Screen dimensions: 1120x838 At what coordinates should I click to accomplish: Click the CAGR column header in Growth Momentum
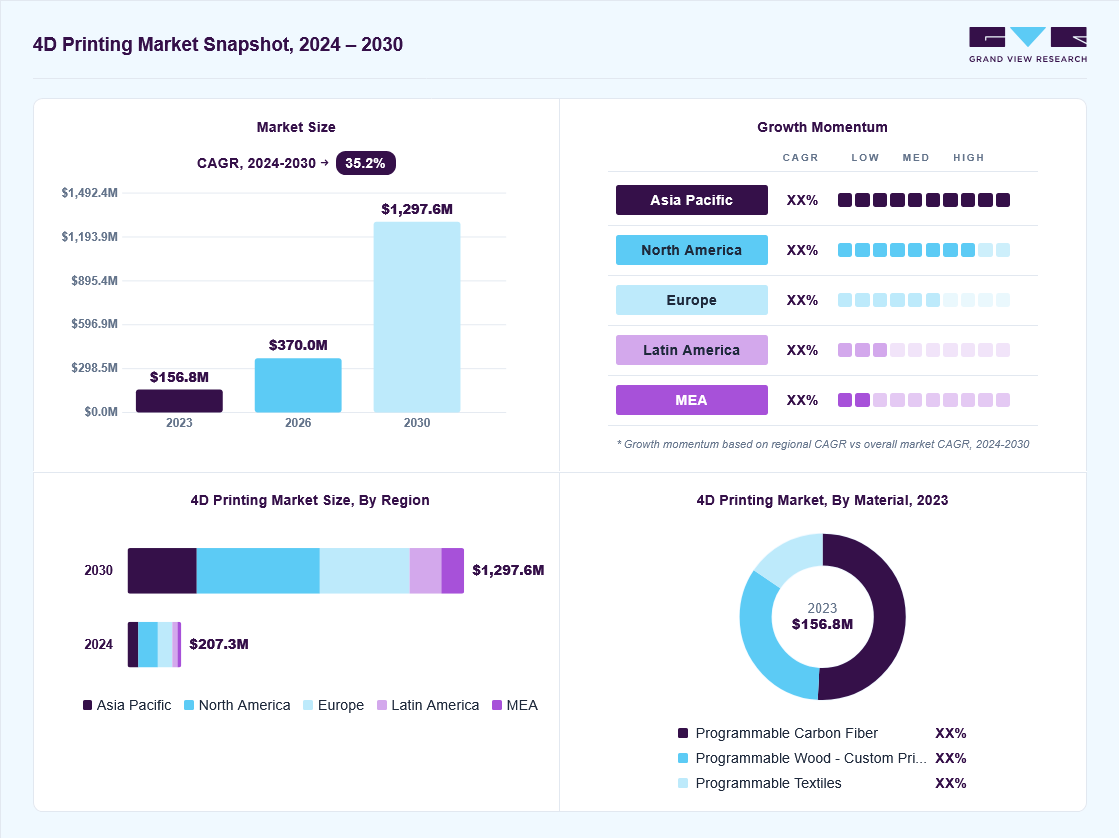click(800, 157)
